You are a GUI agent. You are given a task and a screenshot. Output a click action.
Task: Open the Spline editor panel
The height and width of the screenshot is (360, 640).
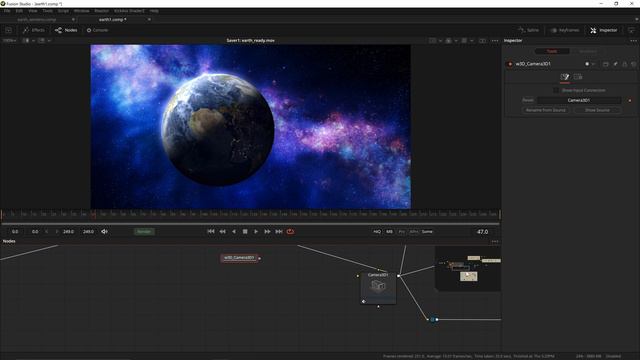pos(529,30)
